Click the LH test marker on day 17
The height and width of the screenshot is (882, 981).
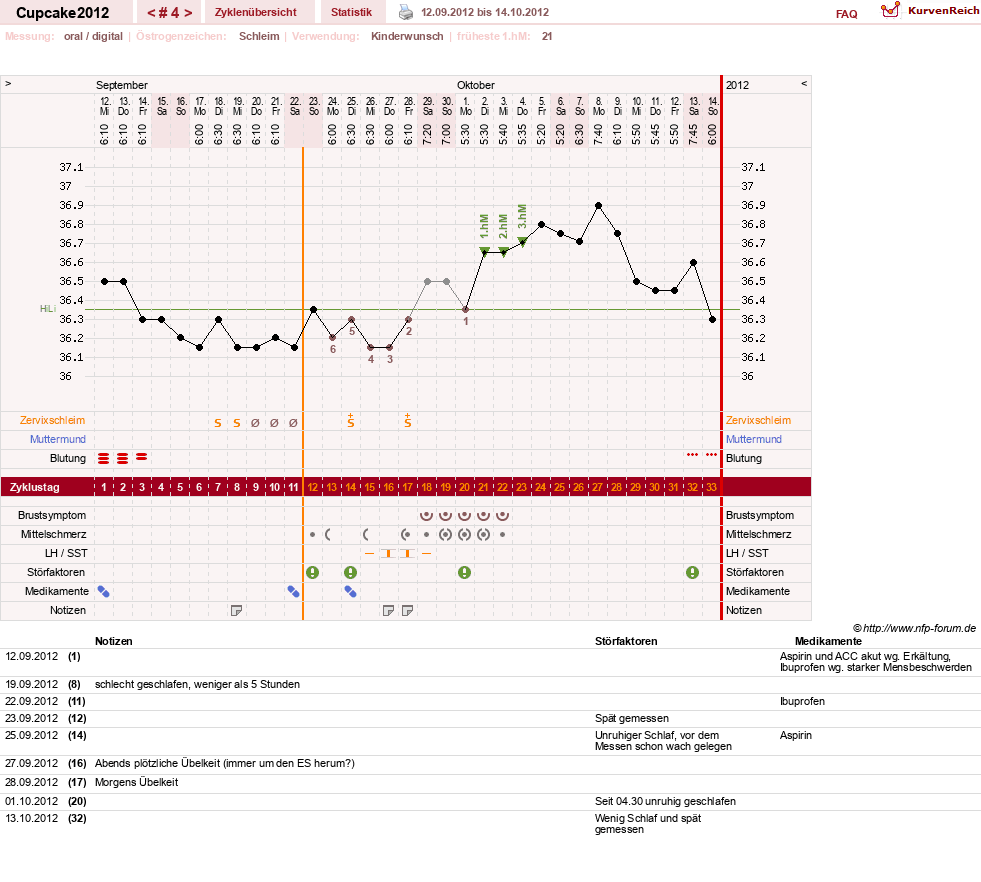tap(407, 554)
